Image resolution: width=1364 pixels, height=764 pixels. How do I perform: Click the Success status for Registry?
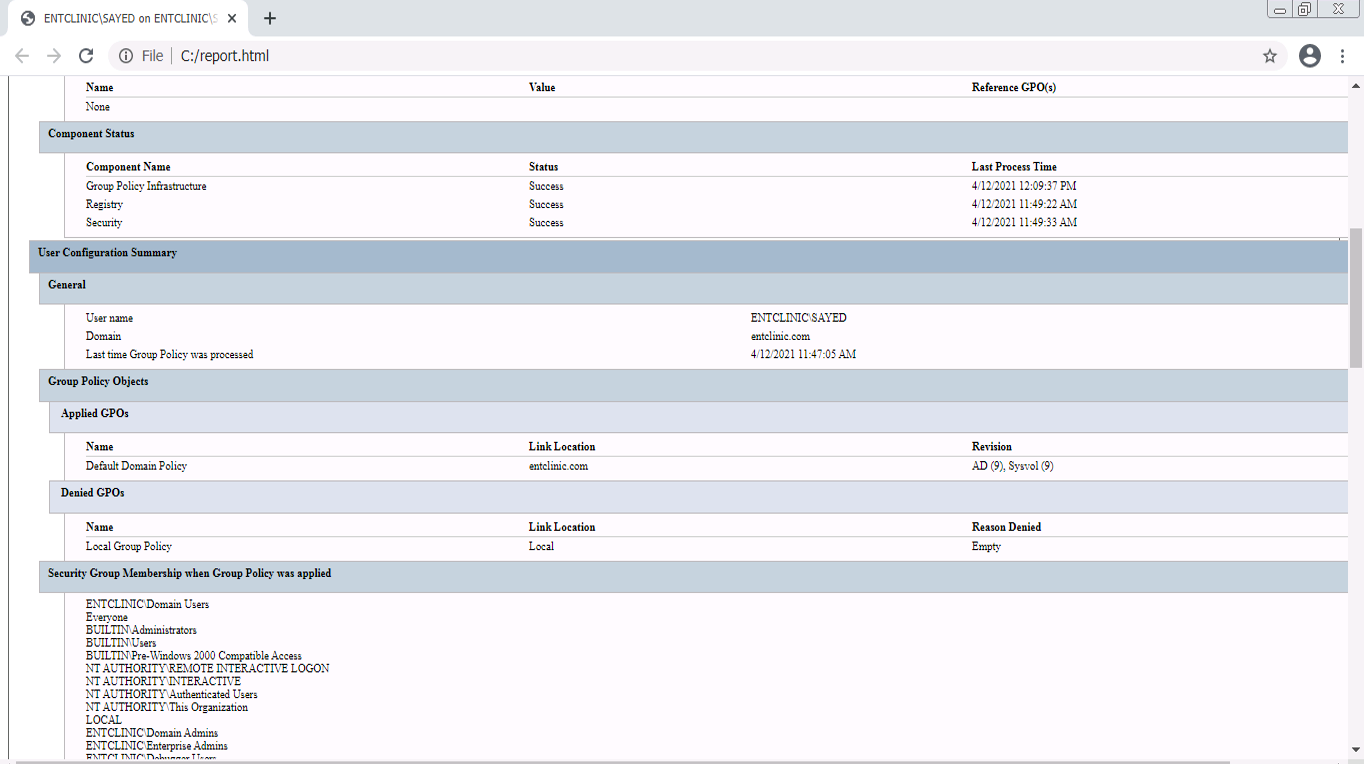(x=546, y=204)
